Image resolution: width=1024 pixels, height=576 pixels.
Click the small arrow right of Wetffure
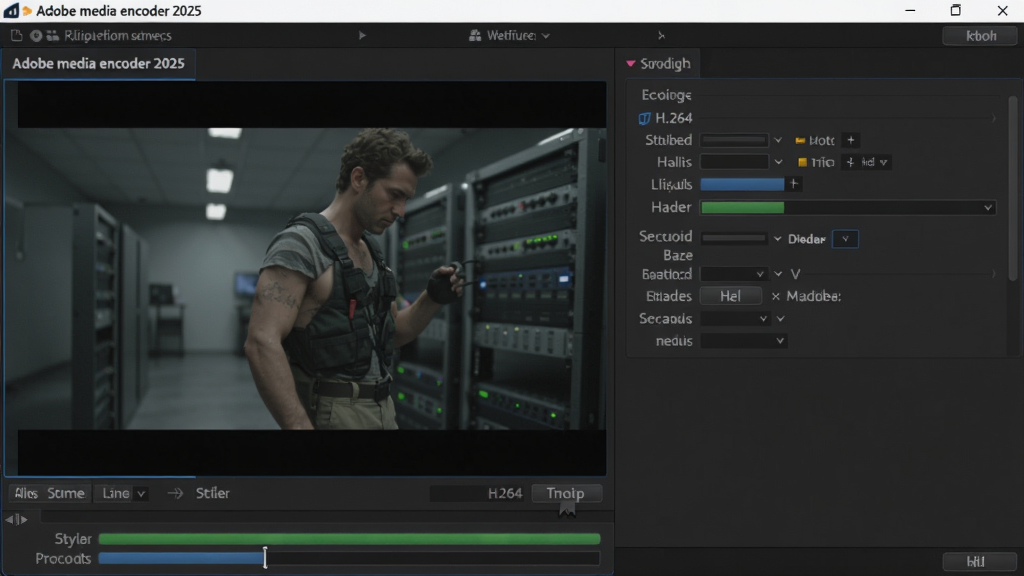(x=661, y=35)
